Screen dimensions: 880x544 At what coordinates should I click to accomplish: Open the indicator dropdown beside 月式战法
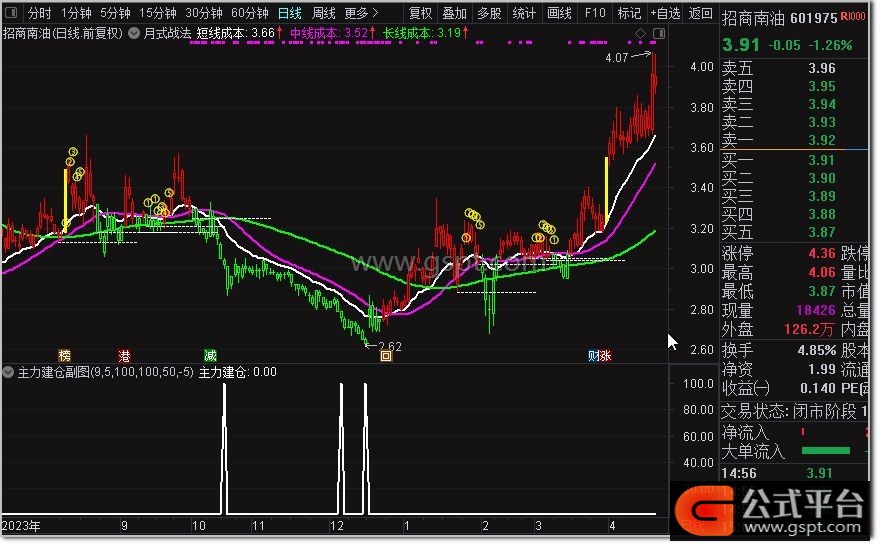(134, 33)
